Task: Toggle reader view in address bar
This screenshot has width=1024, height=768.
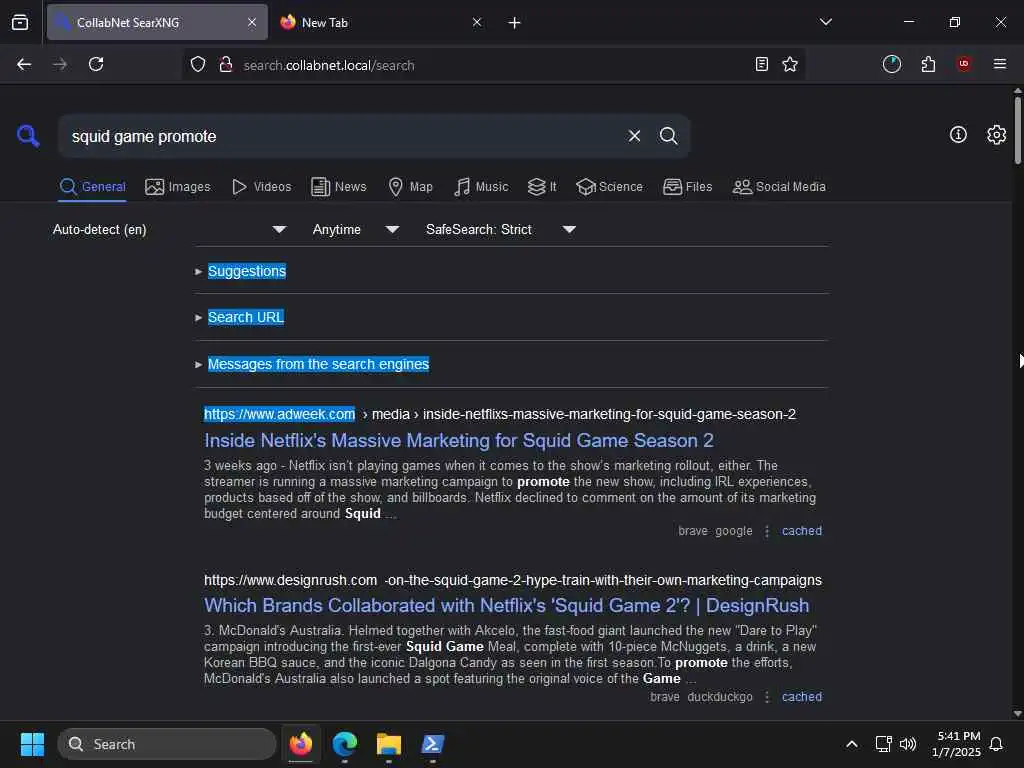Action: click(x=761, y=64)
